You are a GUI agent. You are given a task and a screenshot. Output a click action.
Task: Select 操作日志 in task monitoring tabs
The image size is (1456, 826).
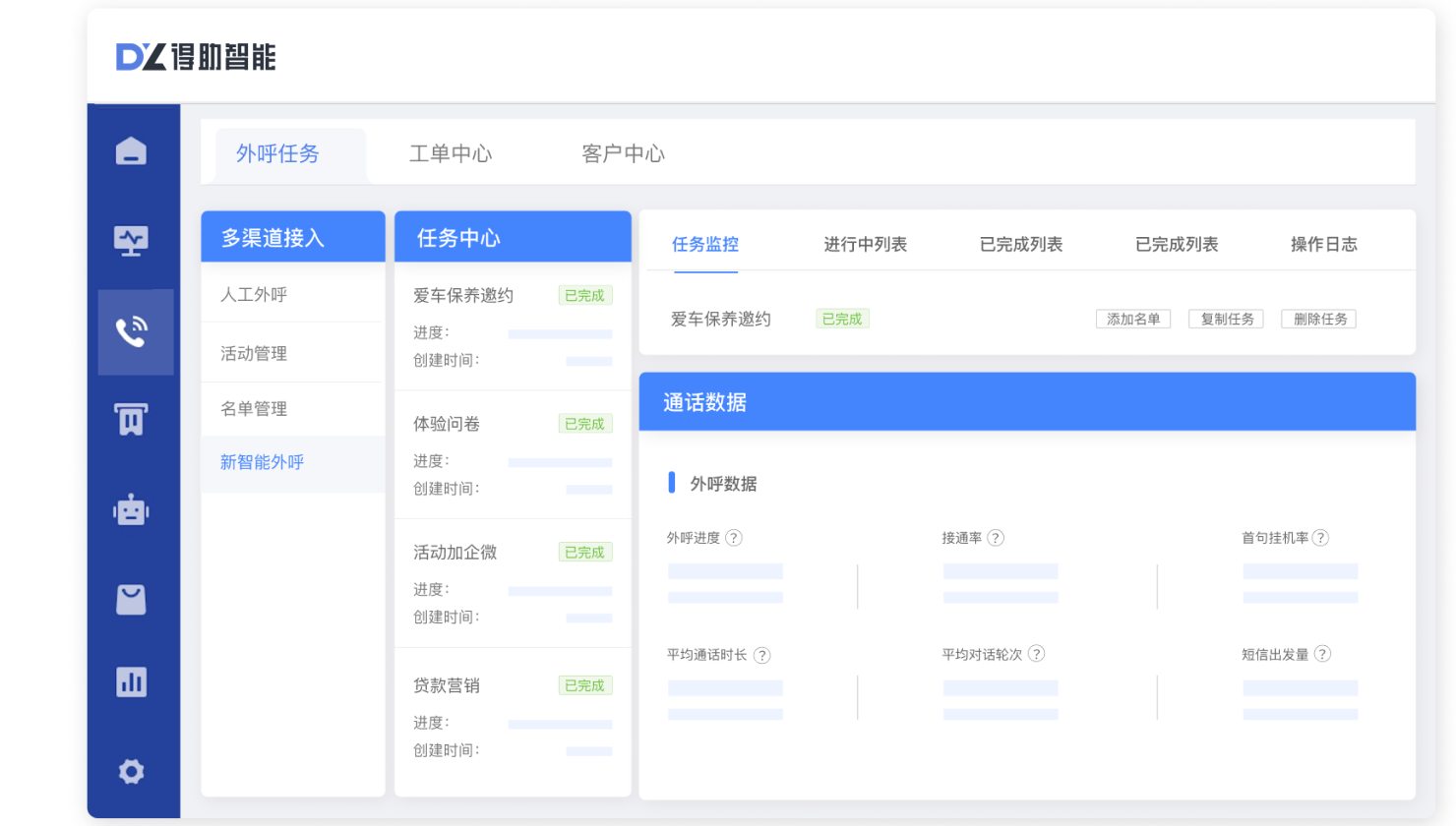1322,244
